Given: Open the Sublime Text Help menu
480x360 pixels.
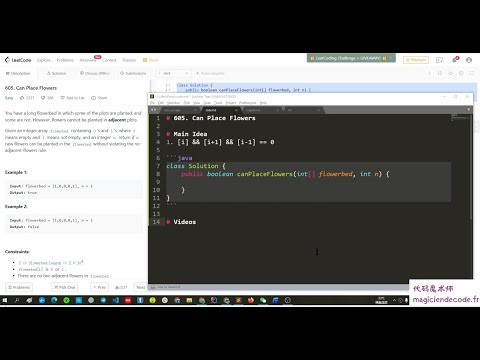Looking at the screenshot, I should coord(263,103).
